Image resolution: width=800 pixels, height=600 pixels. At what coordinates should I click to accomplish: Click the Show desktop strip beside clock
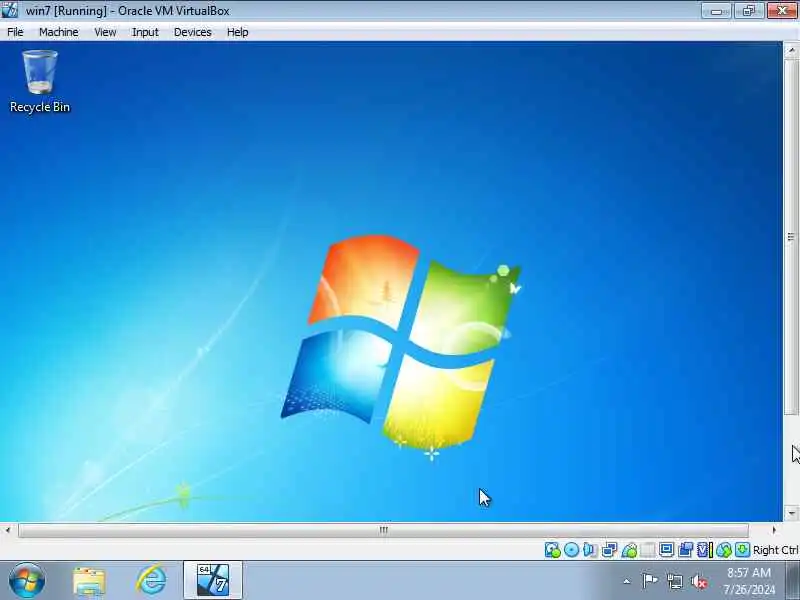coord(793,581)
